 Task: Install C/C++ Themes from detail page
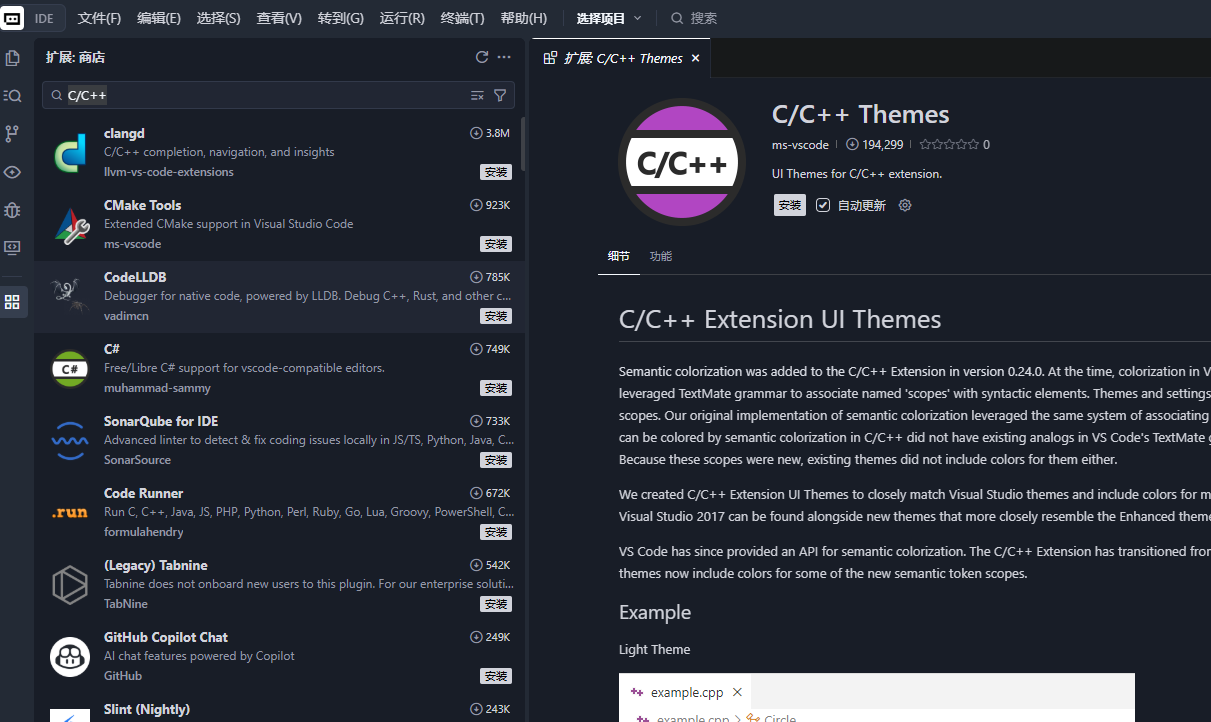[790, 205]
